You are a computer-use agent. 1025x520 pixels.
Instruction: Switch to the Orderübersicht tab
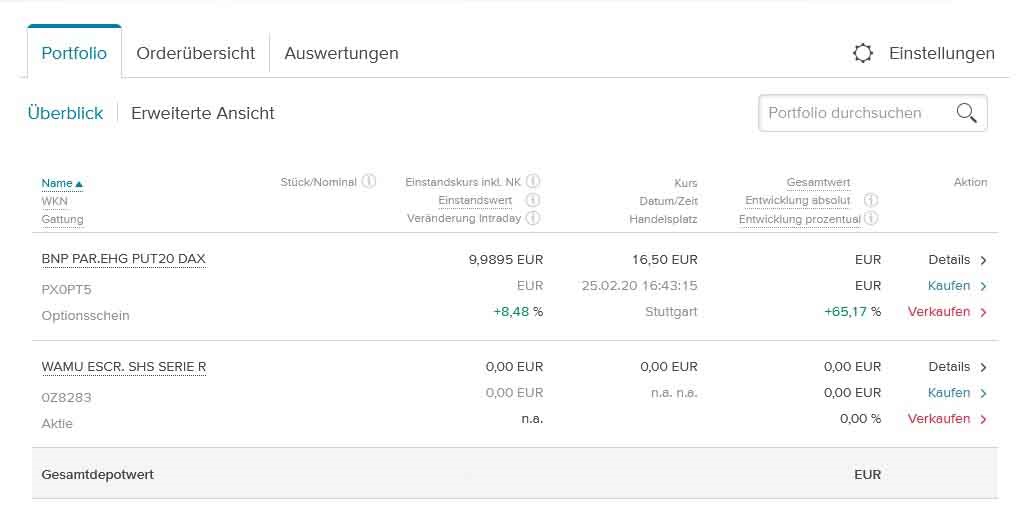coord(196,53)
